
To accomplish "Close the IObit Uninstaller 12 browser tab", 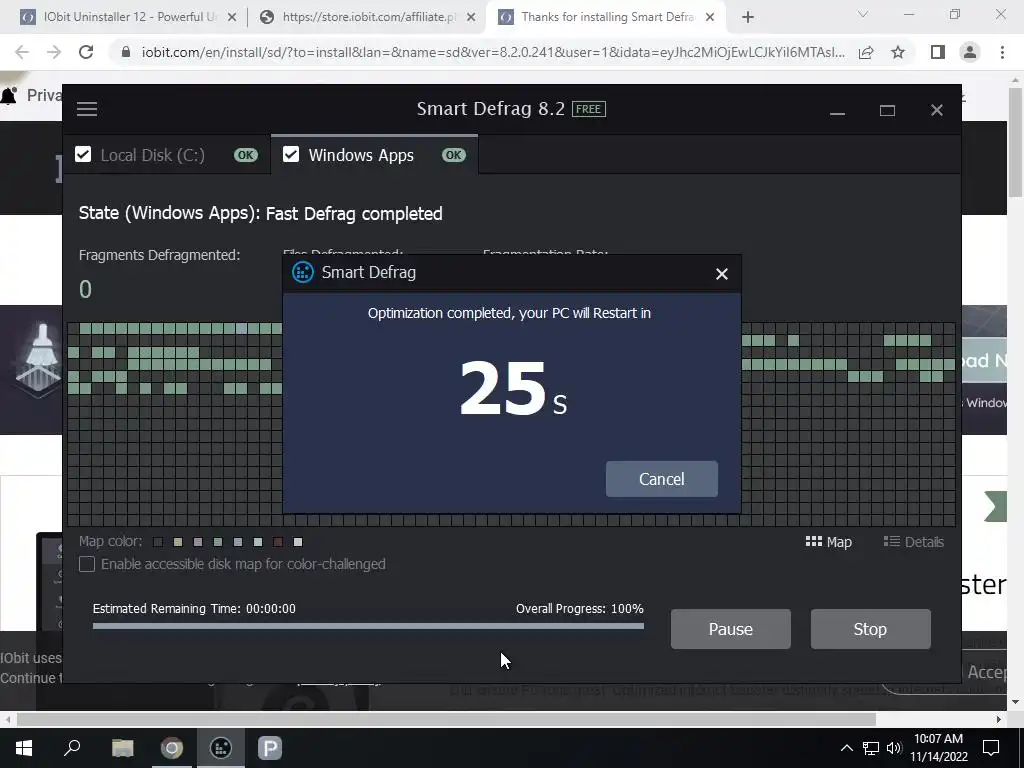I will pyautogui.click(x=232, y=18).
